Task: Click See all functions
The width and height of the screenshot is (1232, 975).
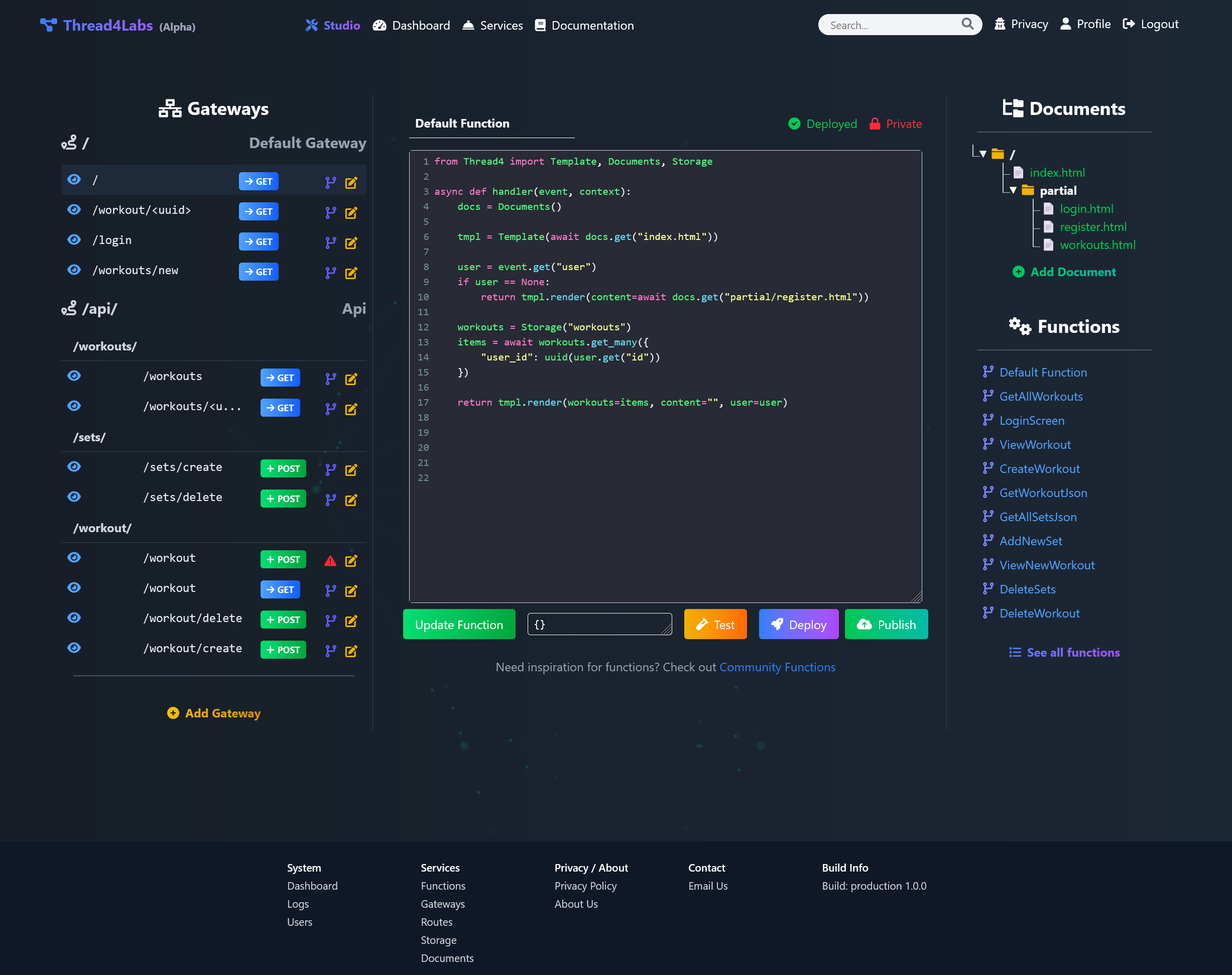Action: coord(1064,653)
